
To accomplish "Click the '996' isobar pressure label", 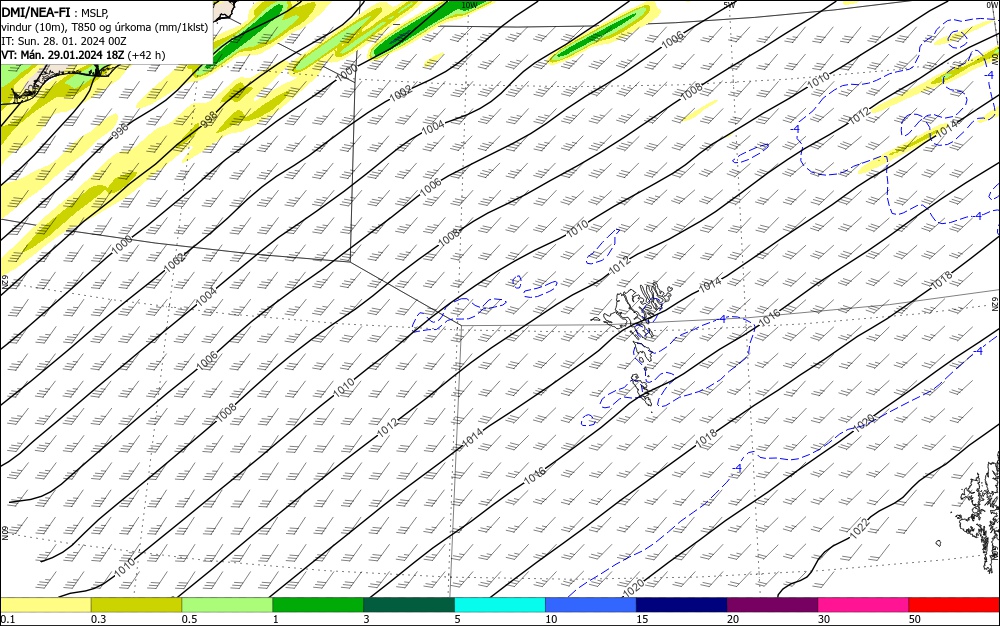I will (x=120, y=131).
